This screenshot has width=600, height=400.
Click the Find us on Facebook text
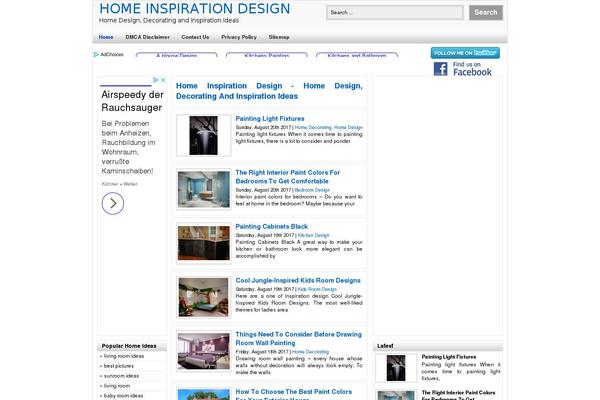point(472,69)
